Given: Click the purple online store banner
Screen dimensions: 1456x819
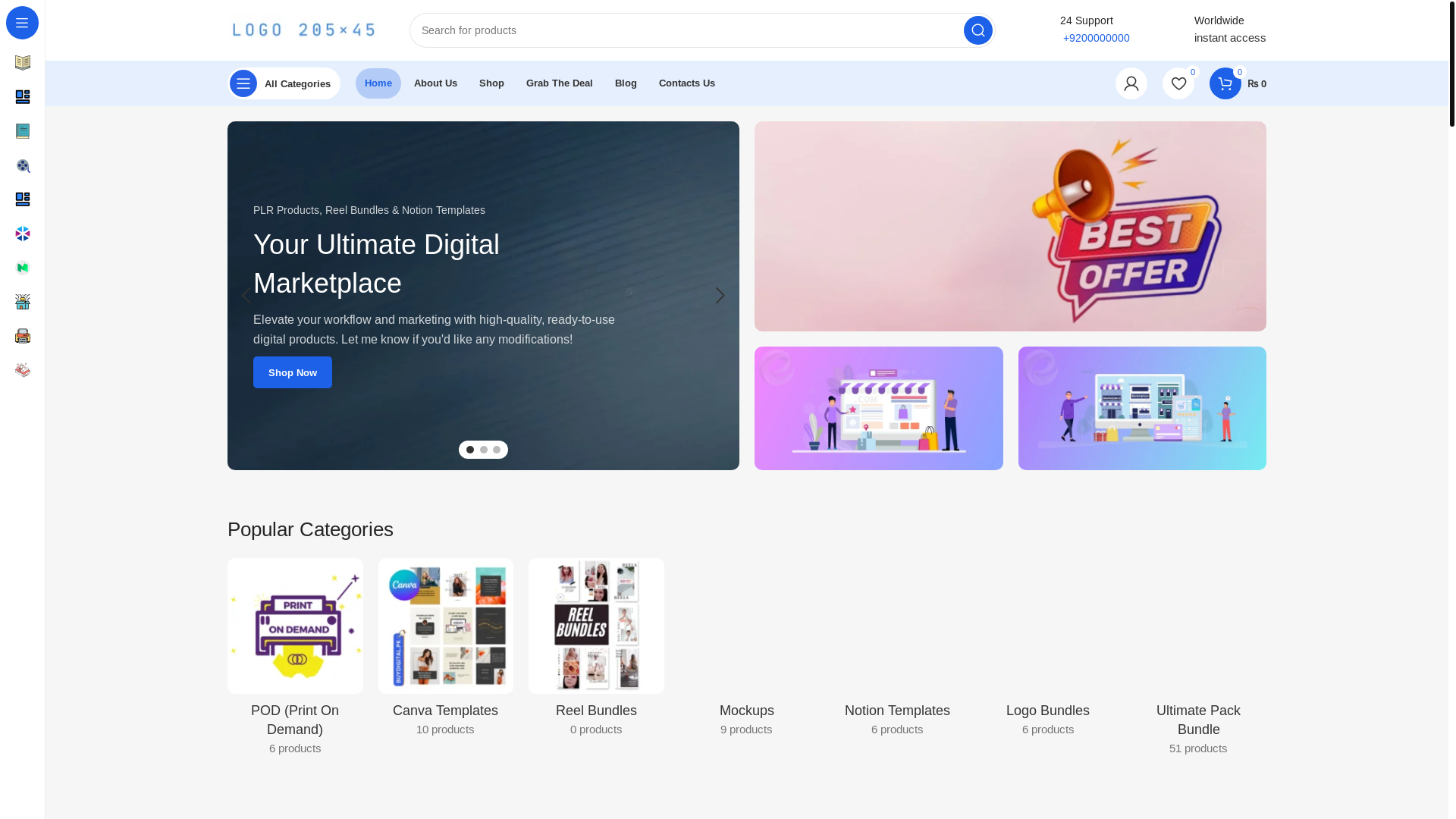Looking at the screenshot, I should coord(878,408).
